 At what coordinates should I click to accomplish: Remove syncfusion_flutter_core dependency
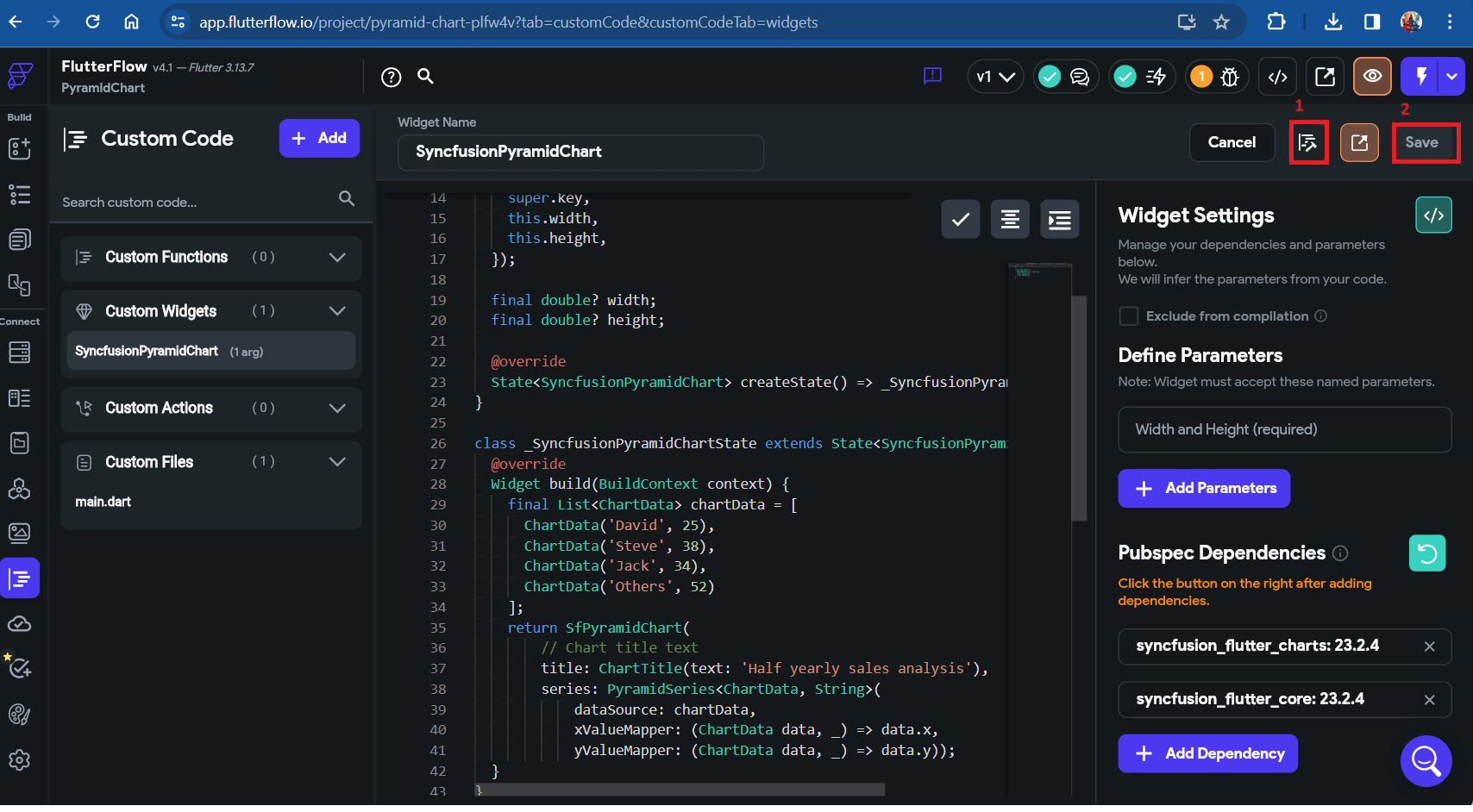[x=1429, y=700]
